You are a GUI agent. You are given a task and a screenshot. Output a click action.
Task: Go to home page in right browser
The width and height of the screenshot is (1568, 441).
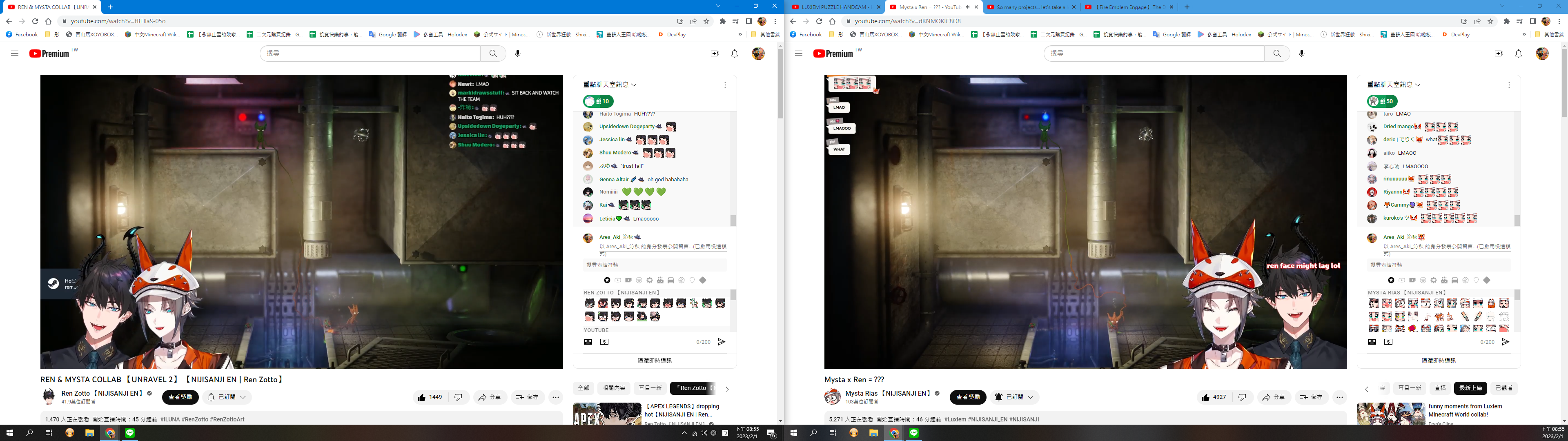click(832, 21)
